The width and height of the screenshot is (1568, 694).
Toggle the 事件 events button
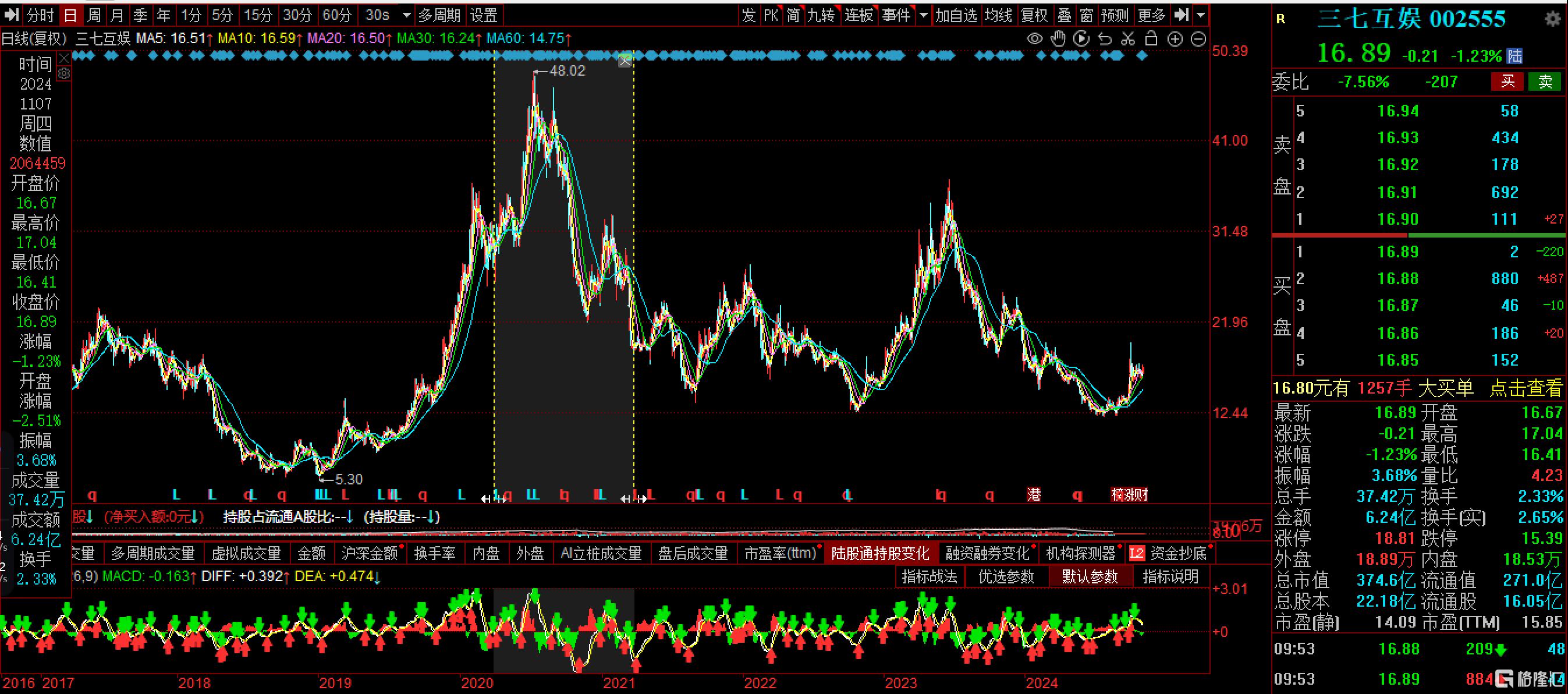[x=896, y=15]
